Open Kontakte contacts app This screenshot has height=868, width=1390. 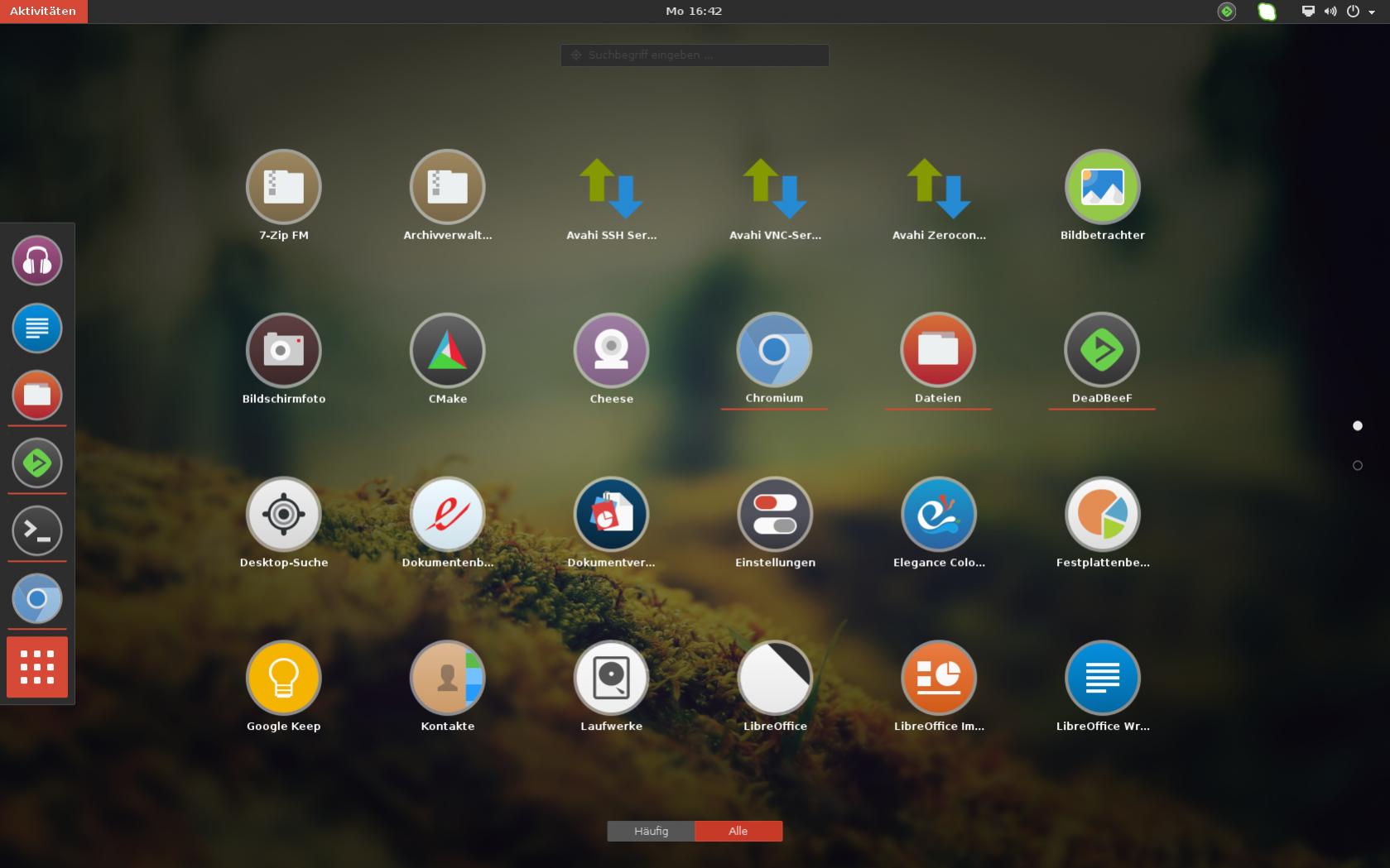447,679
